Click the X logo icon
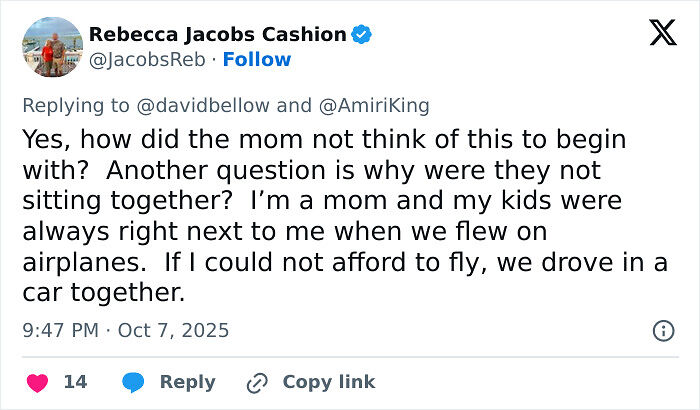 [x=663, y=34]
